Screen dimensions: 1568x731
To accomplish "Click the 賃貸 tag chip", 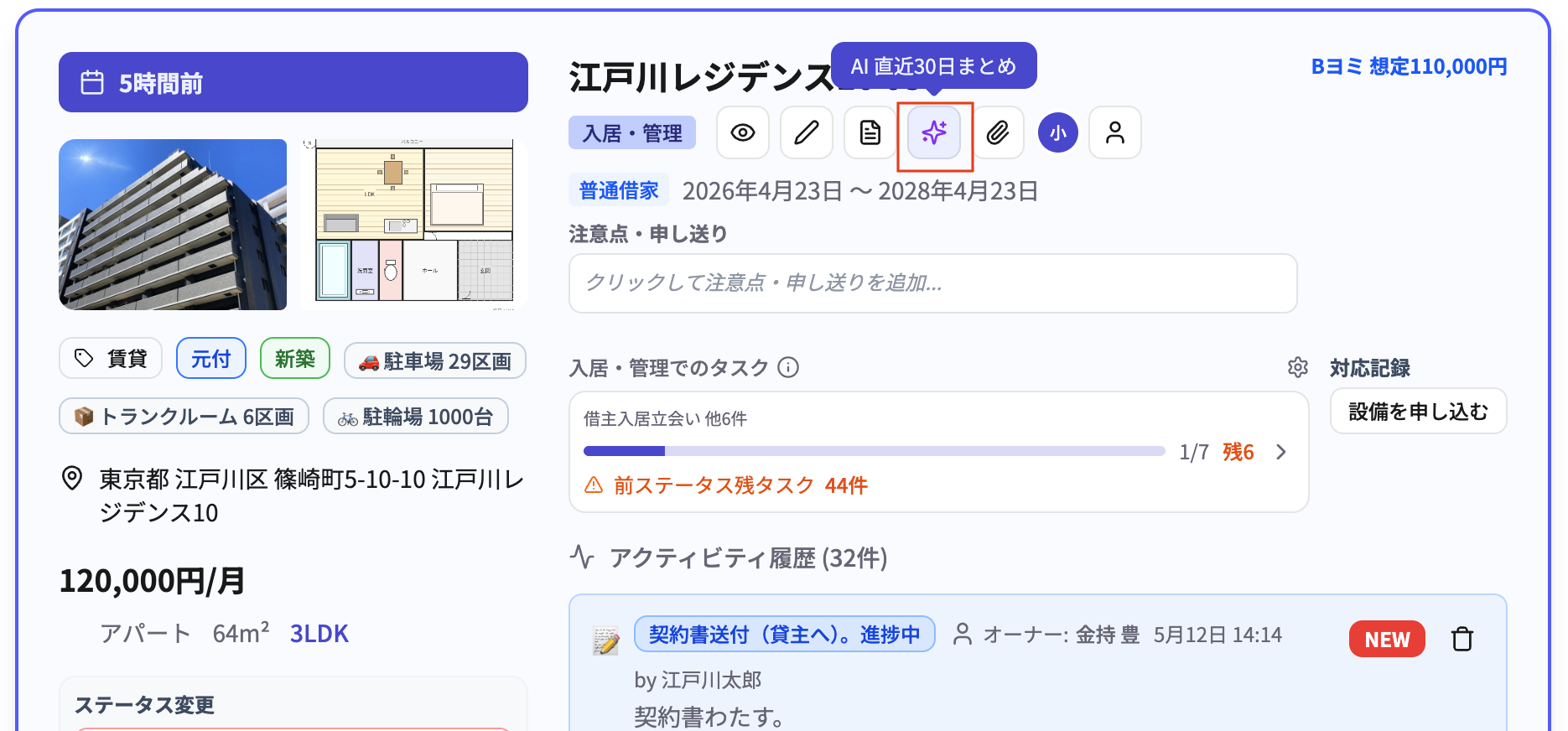I will [x=111, y=359].
